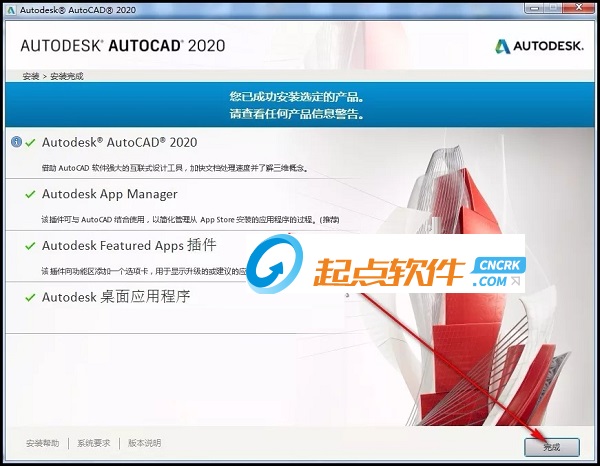Select the Autodesk AutoCAD 2020 product row
The height and width of the screenshot is (466, 600).
(119, 142)
